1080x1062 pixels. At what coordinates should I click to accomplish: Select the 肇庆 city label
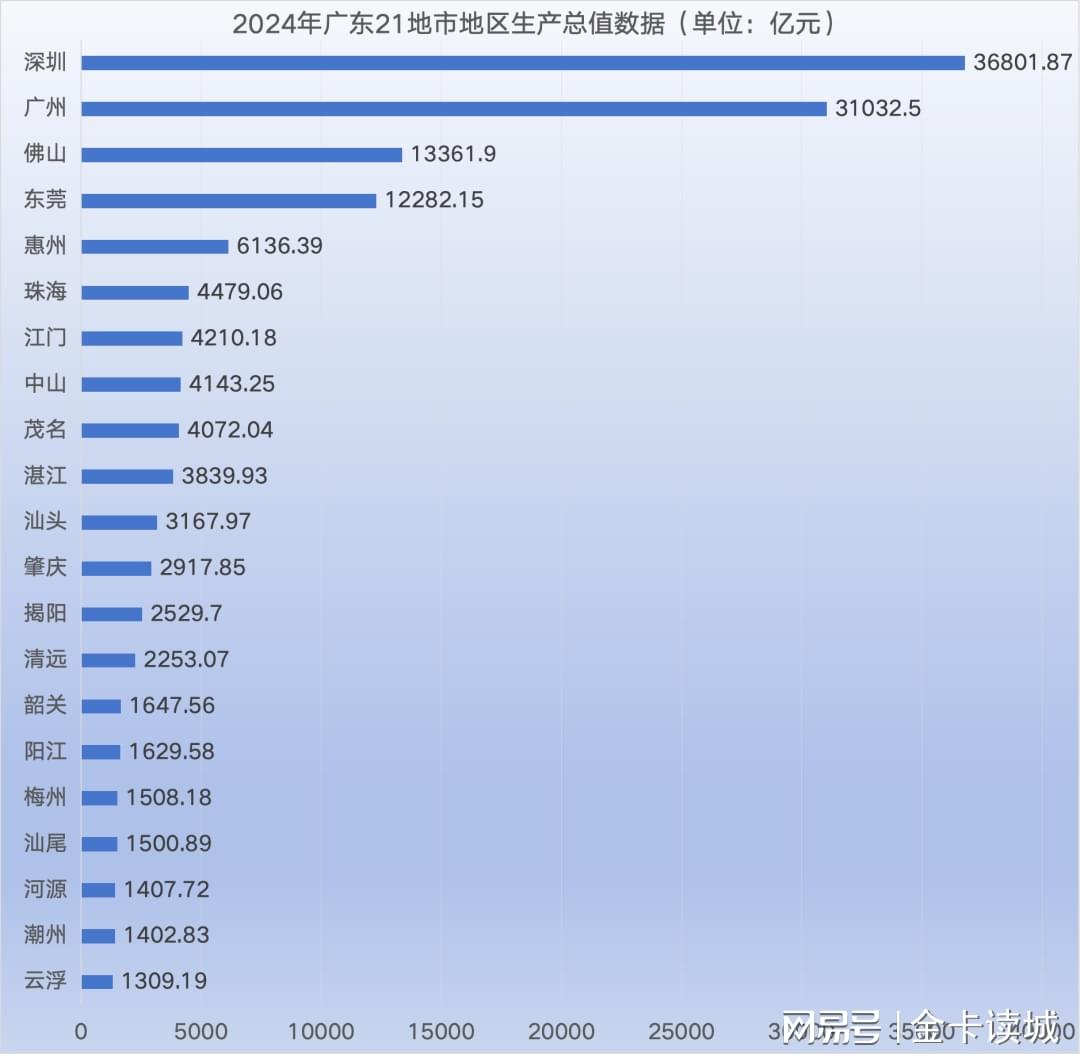point(45,567)
